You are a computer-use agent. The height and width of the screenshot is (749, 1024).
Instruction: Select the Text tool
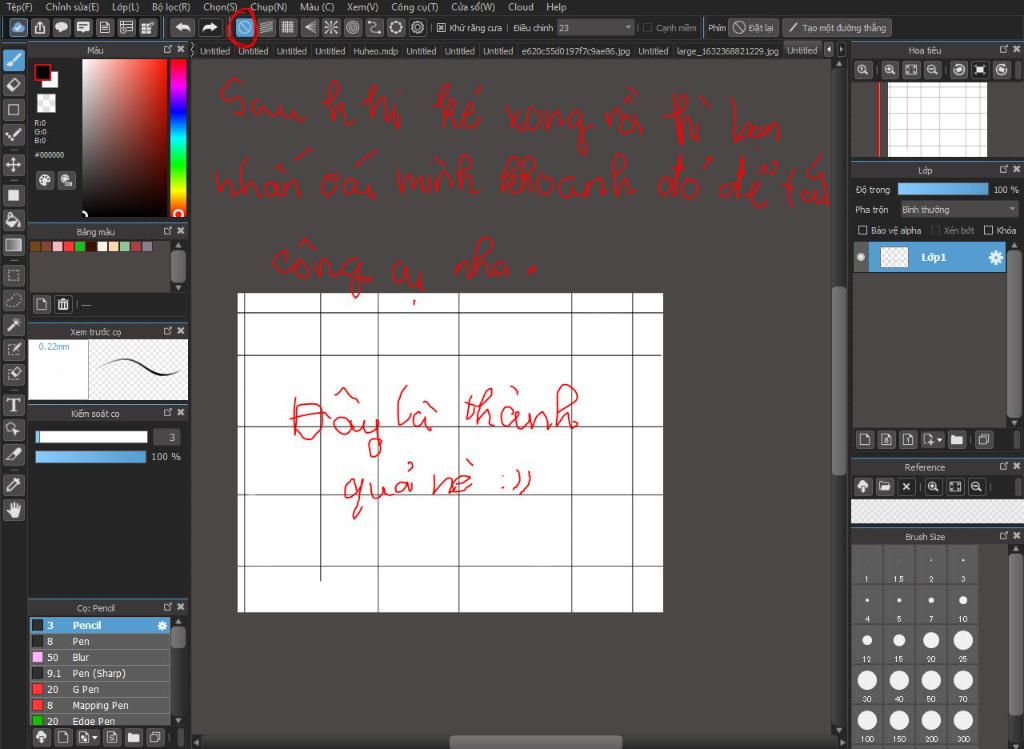pos(14,405)
